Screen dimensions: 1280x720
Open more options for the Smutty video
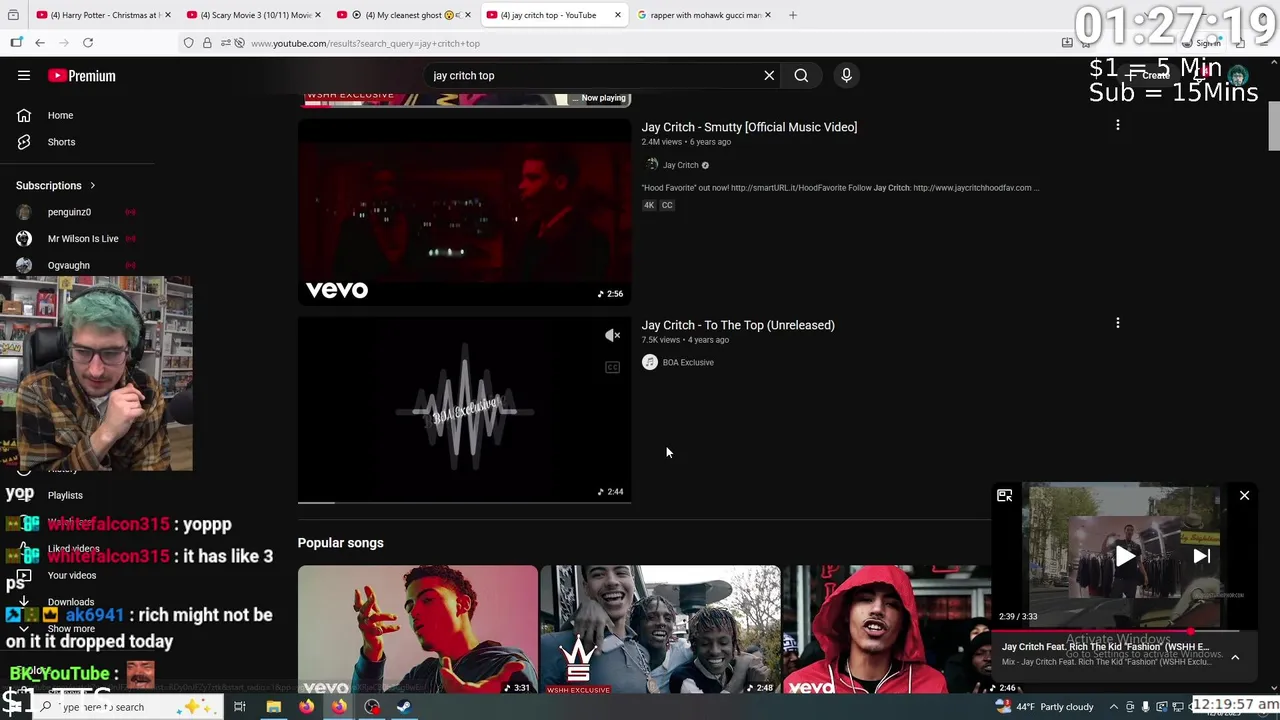click(x=1117, y=125)
